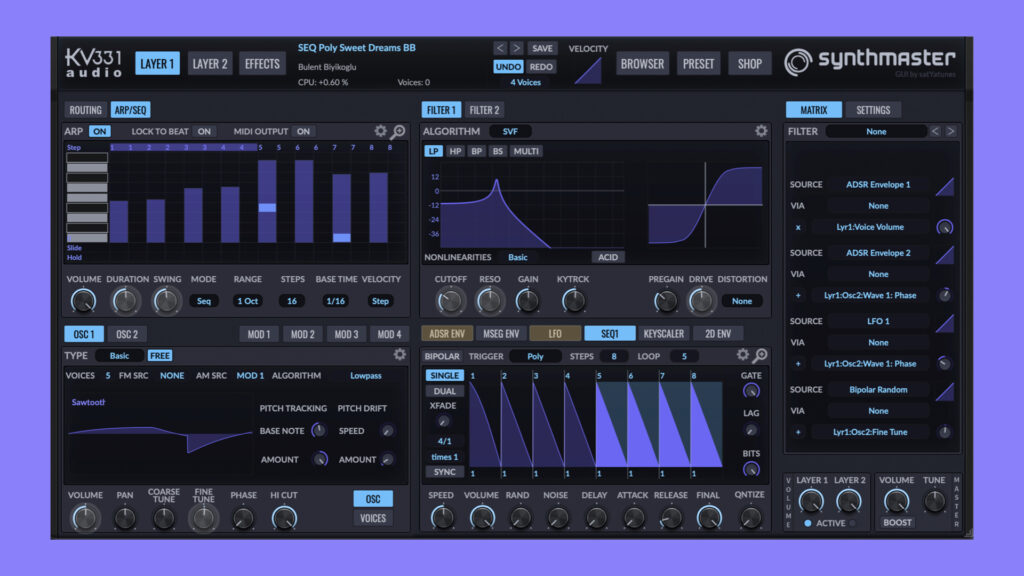Viewport: 1024px width, 576px height.
Task: Open the preset Browser
Action: pyautogui.click(x=642, y=63)
